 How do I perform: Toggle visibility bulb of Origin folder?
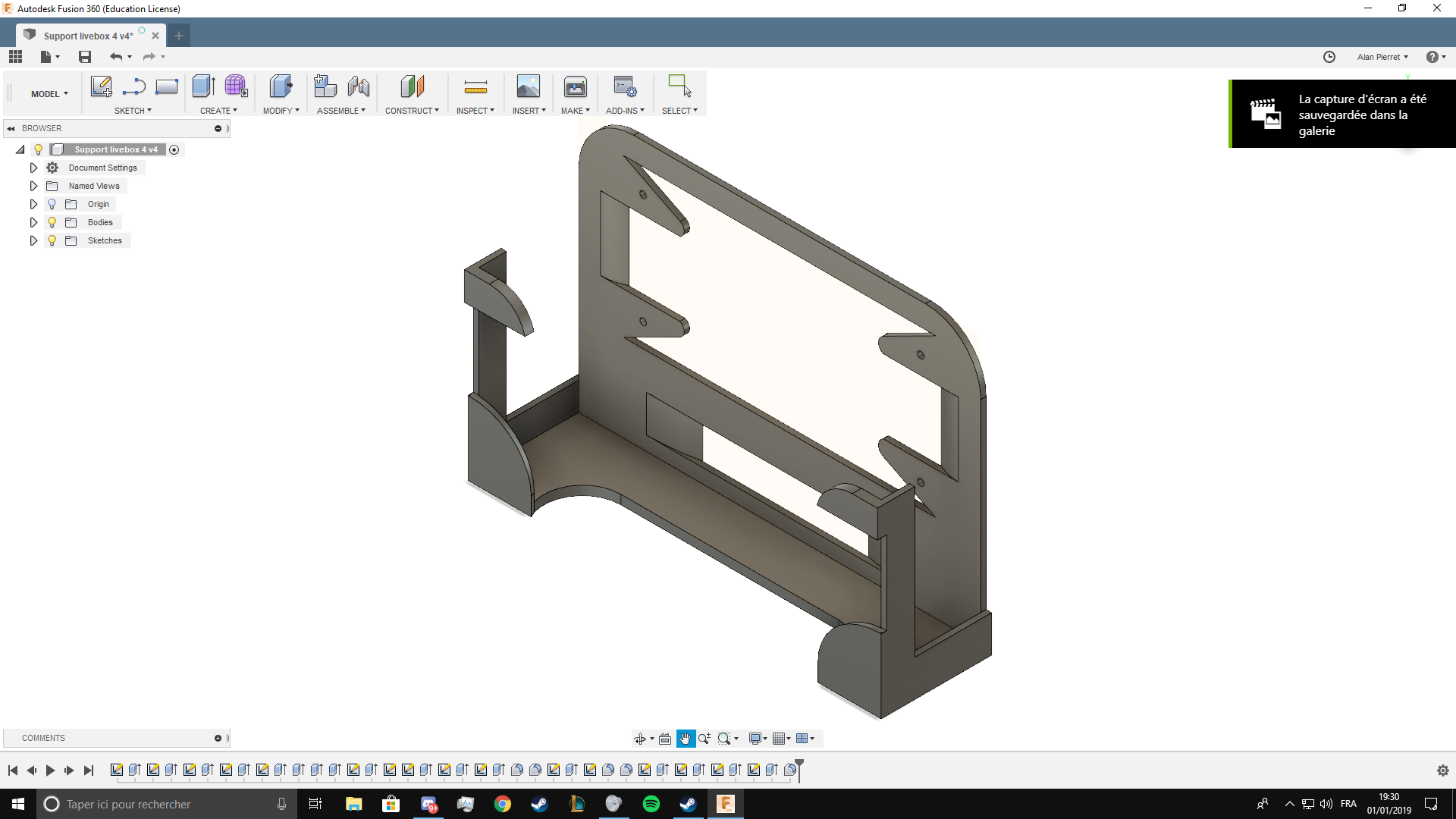[52, 204]
